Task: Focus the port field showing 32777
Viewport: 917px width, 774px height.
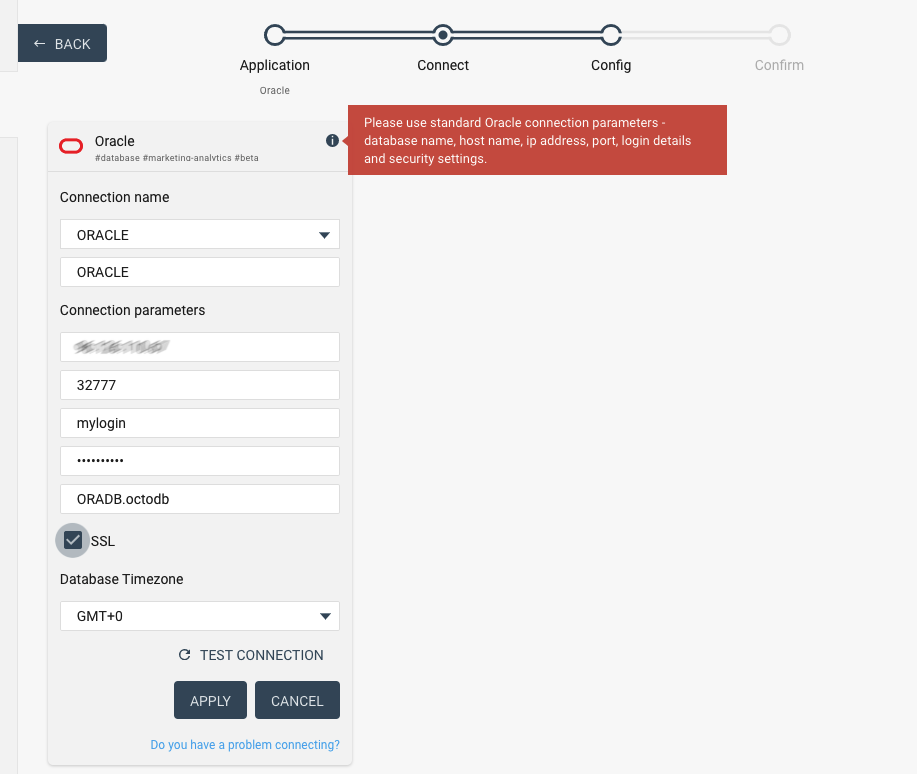Action: (199, 385)
